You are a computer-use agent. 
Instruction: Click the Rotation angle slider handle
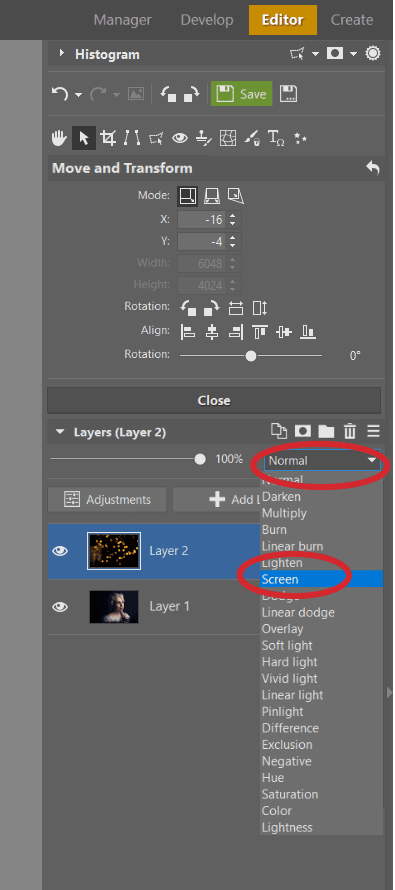coord(251,356)
